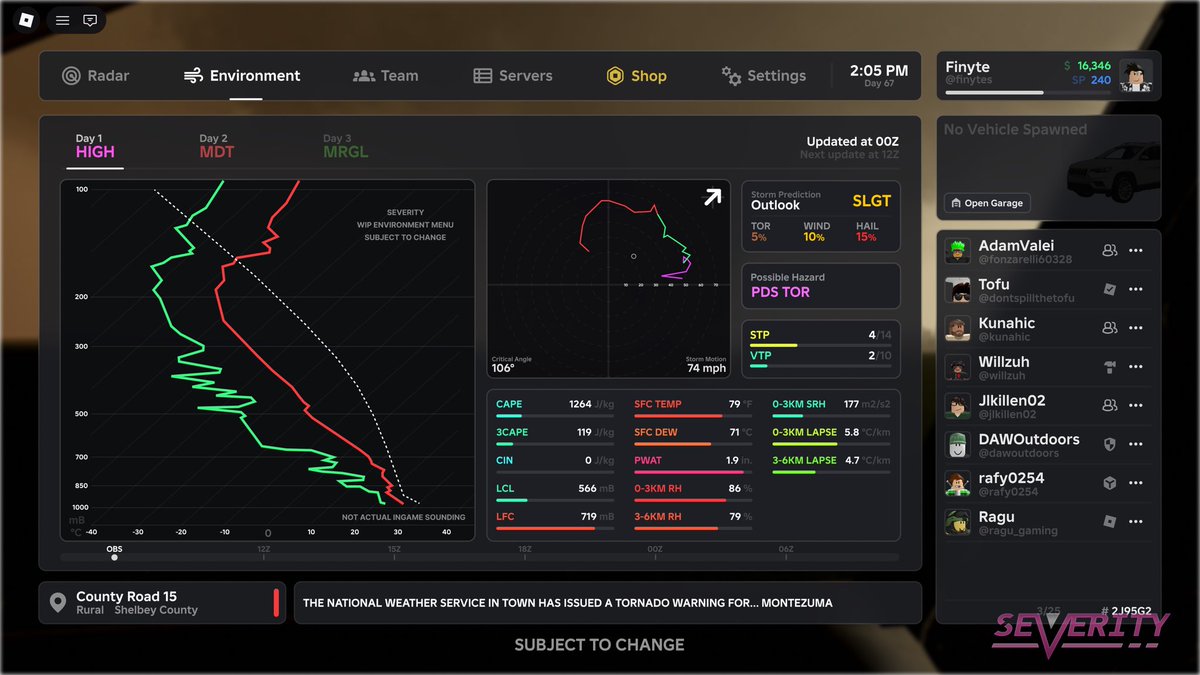Open the chat bubble icon
Viewport: 1200px width, 675px height.
click(x=90, y=20)
